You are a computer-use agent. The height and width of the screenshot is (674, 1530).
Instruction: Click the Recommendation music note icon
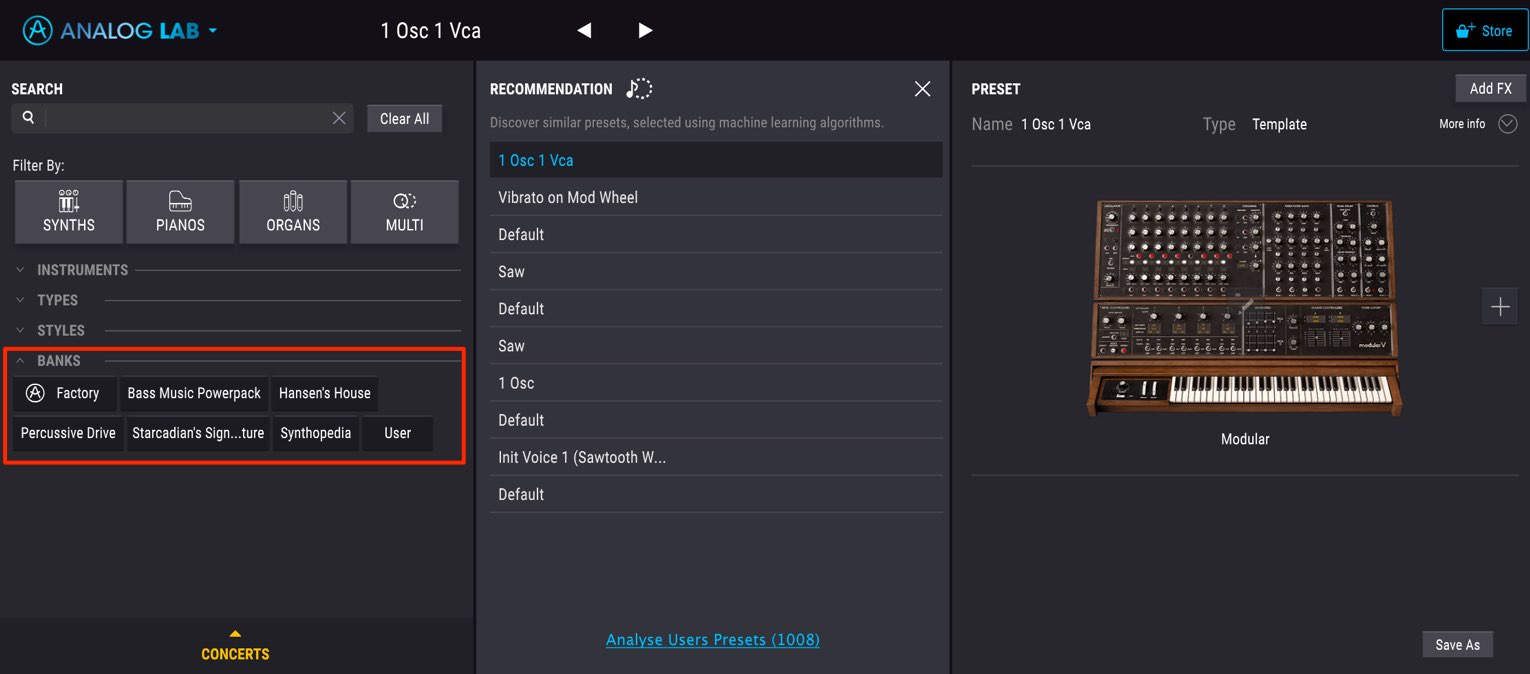639,89
